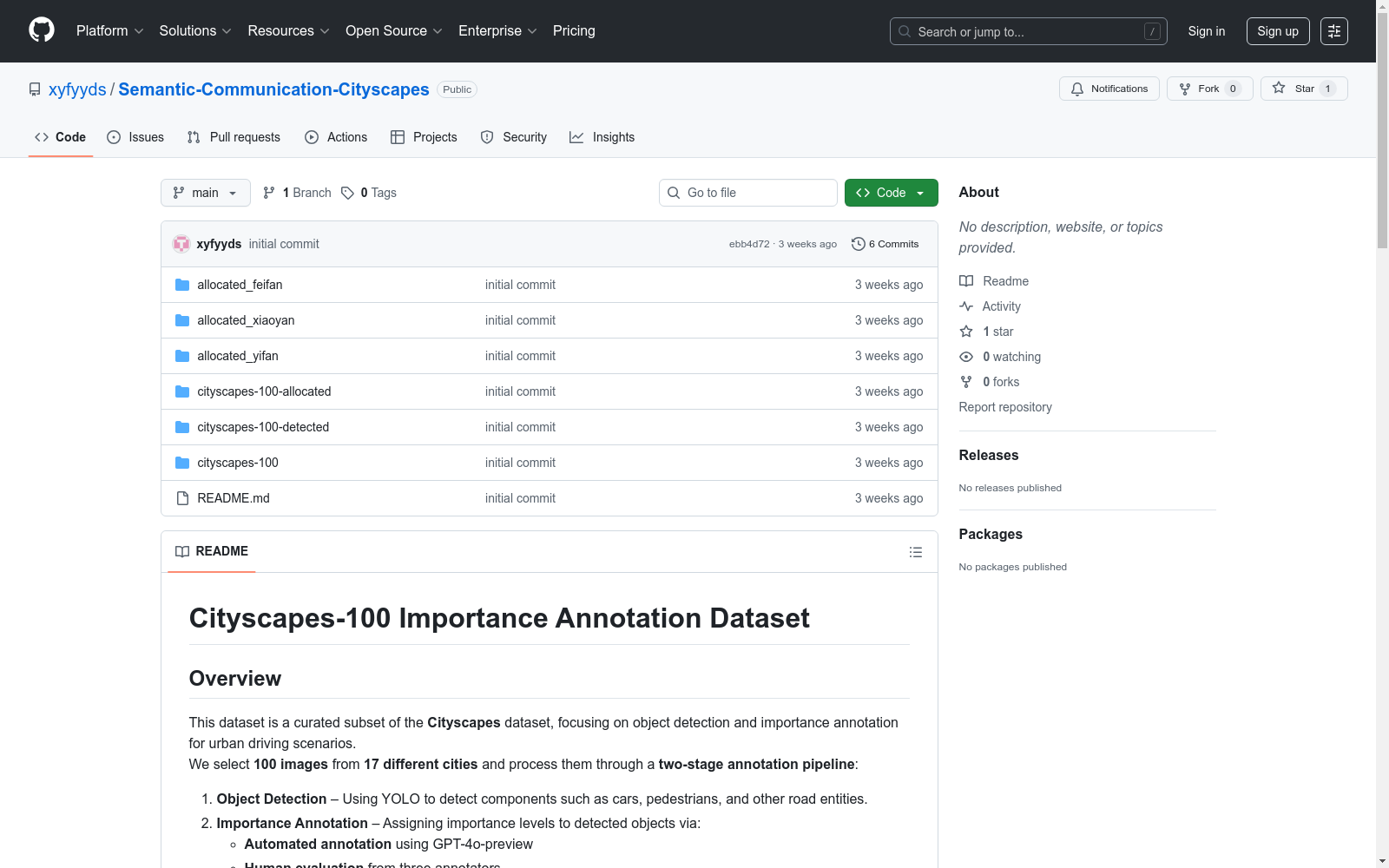
Task: Open the Projects tab
Action: (424, 137)
